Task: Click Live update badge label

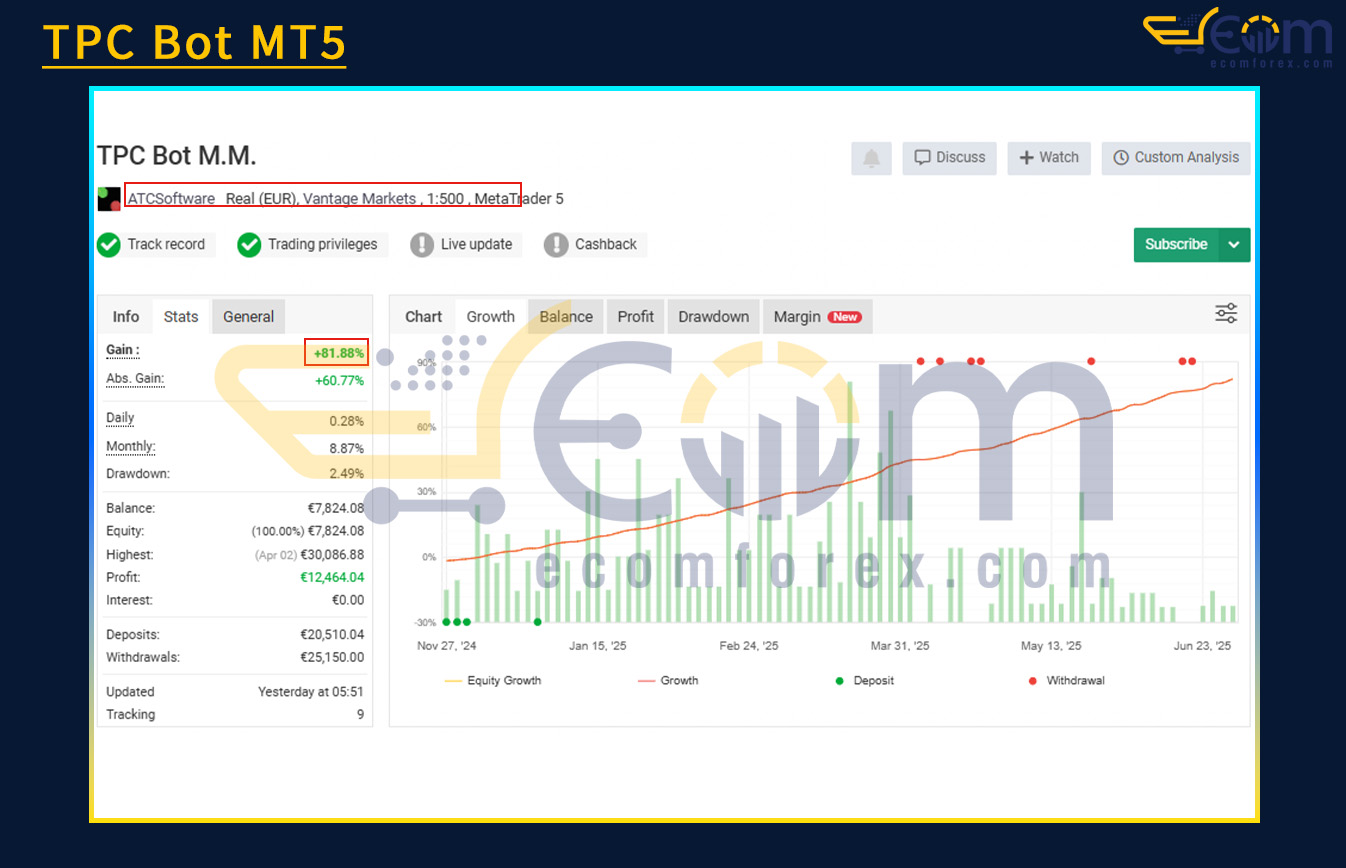Action: tap(476, 245)
